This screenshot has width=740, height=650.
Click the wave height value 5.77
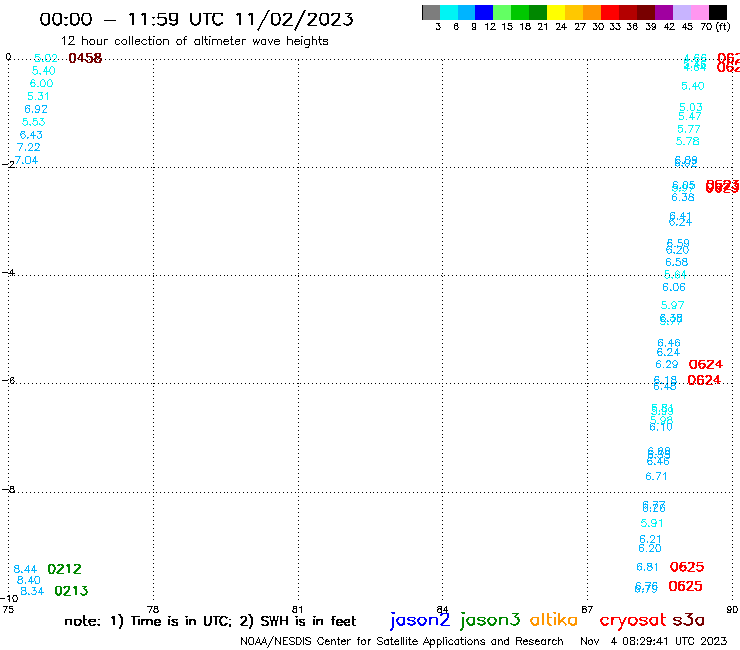tap(689, 129)
